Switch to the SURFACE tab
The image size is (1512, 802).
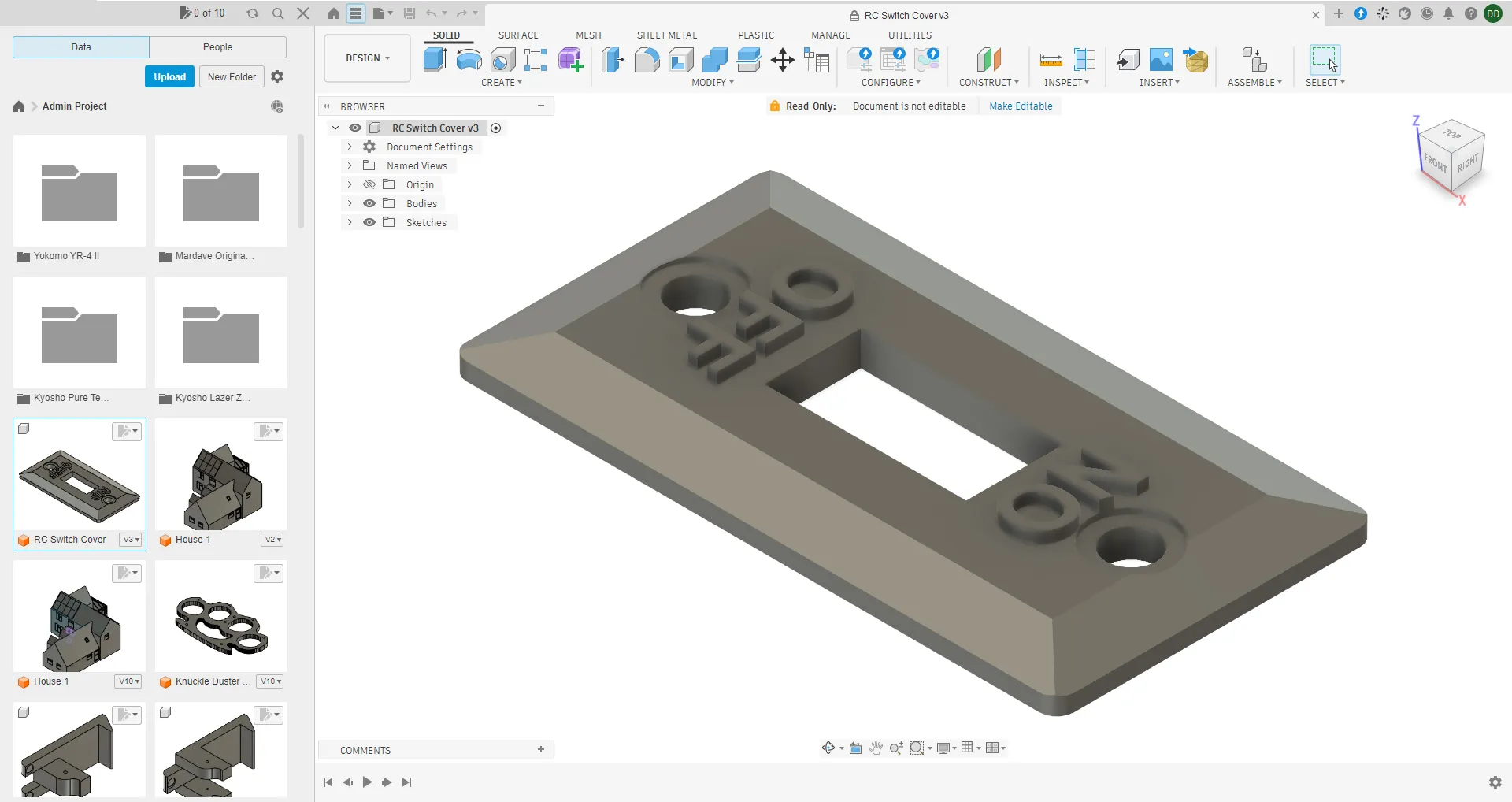518,35
